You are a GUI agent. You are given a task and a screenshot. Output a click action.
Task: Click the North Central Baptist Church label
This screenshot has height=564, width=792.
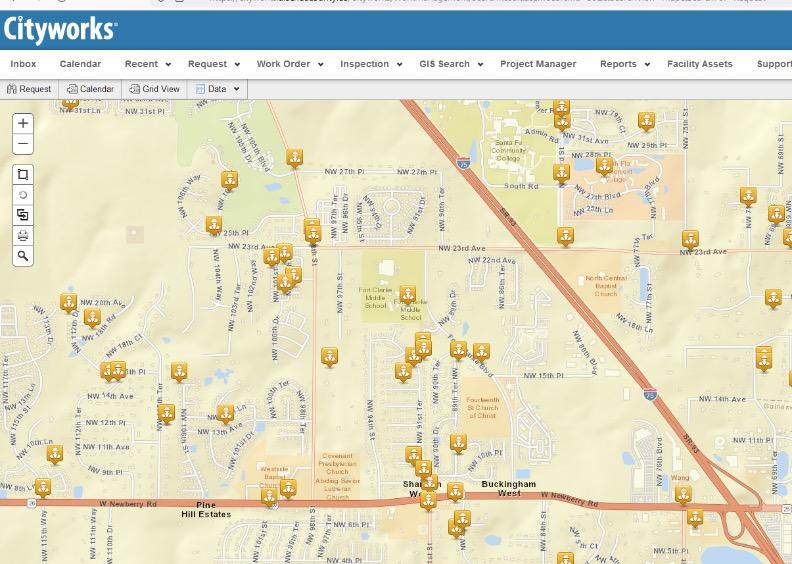coord(606,286)
